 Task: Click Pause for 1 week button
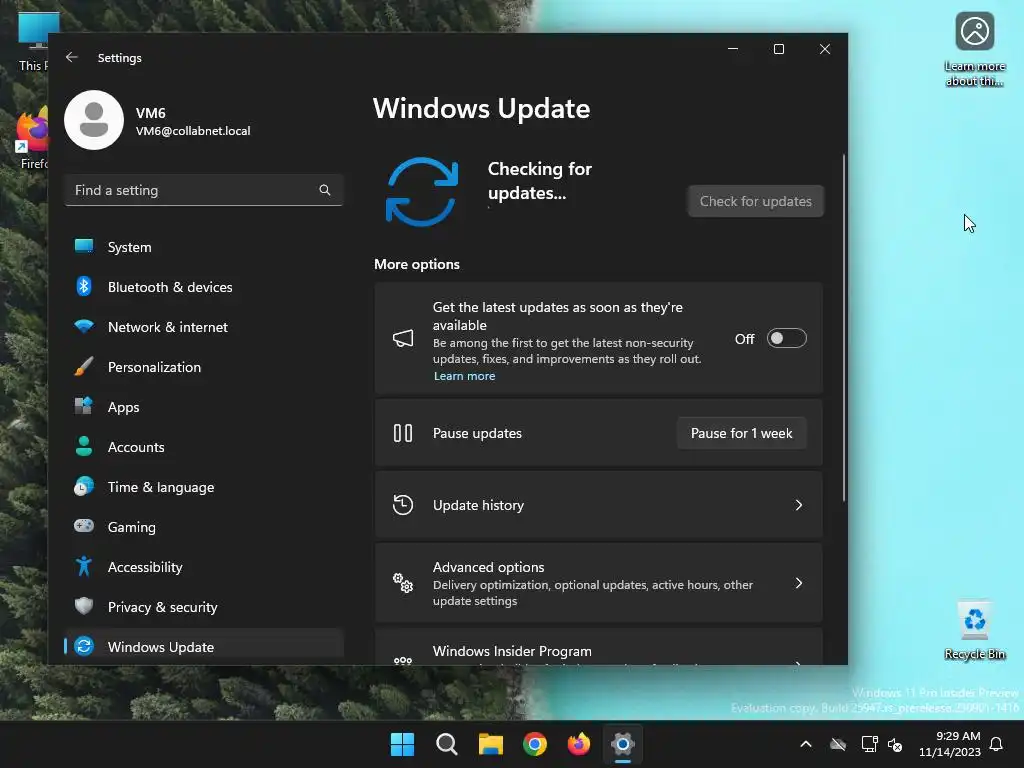pos(741,433)
